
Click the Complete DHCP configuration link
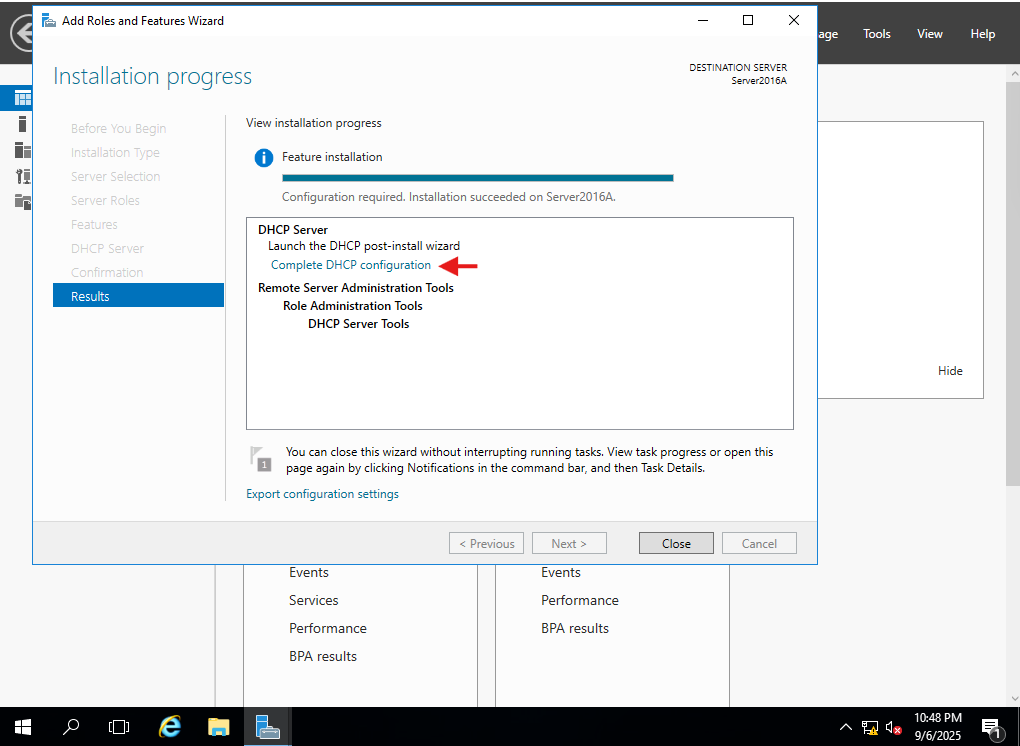pos(351,265)
